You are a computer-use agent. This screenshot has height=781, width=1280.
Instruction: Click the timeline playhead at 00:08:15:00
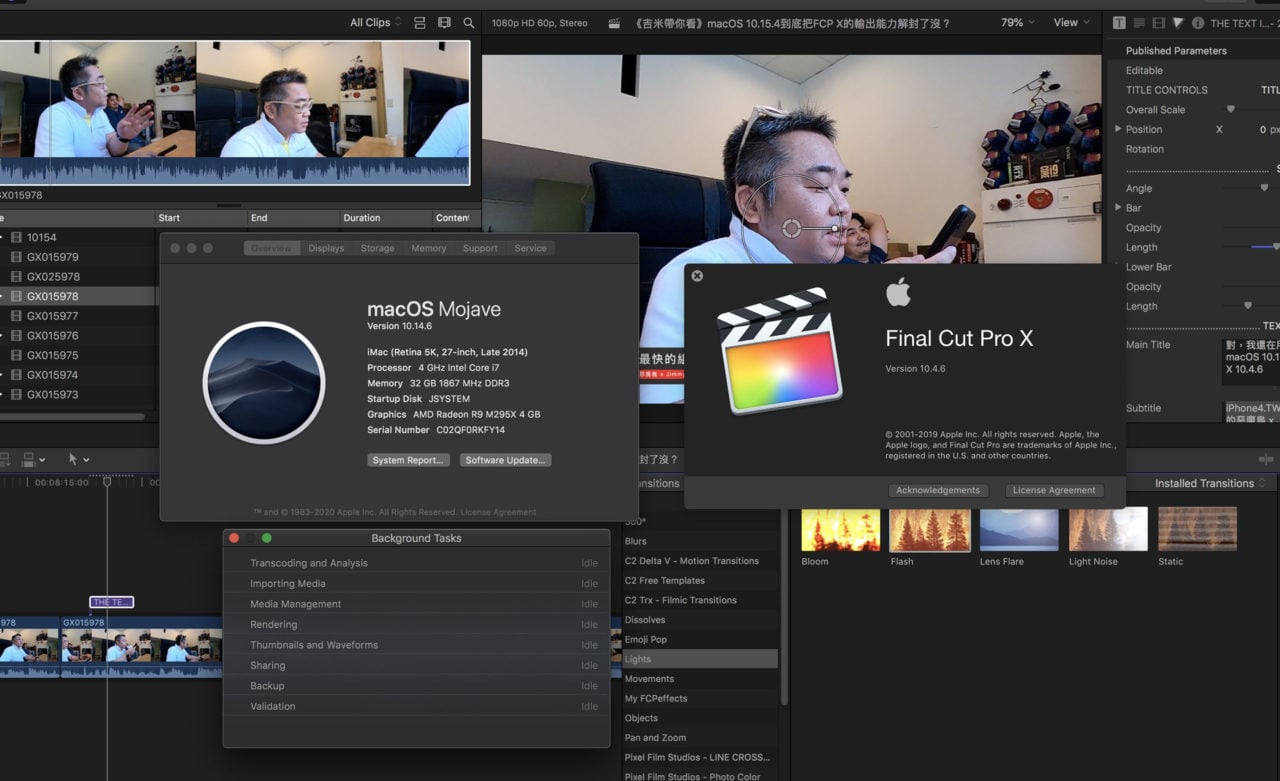click(x=107, y=482)
